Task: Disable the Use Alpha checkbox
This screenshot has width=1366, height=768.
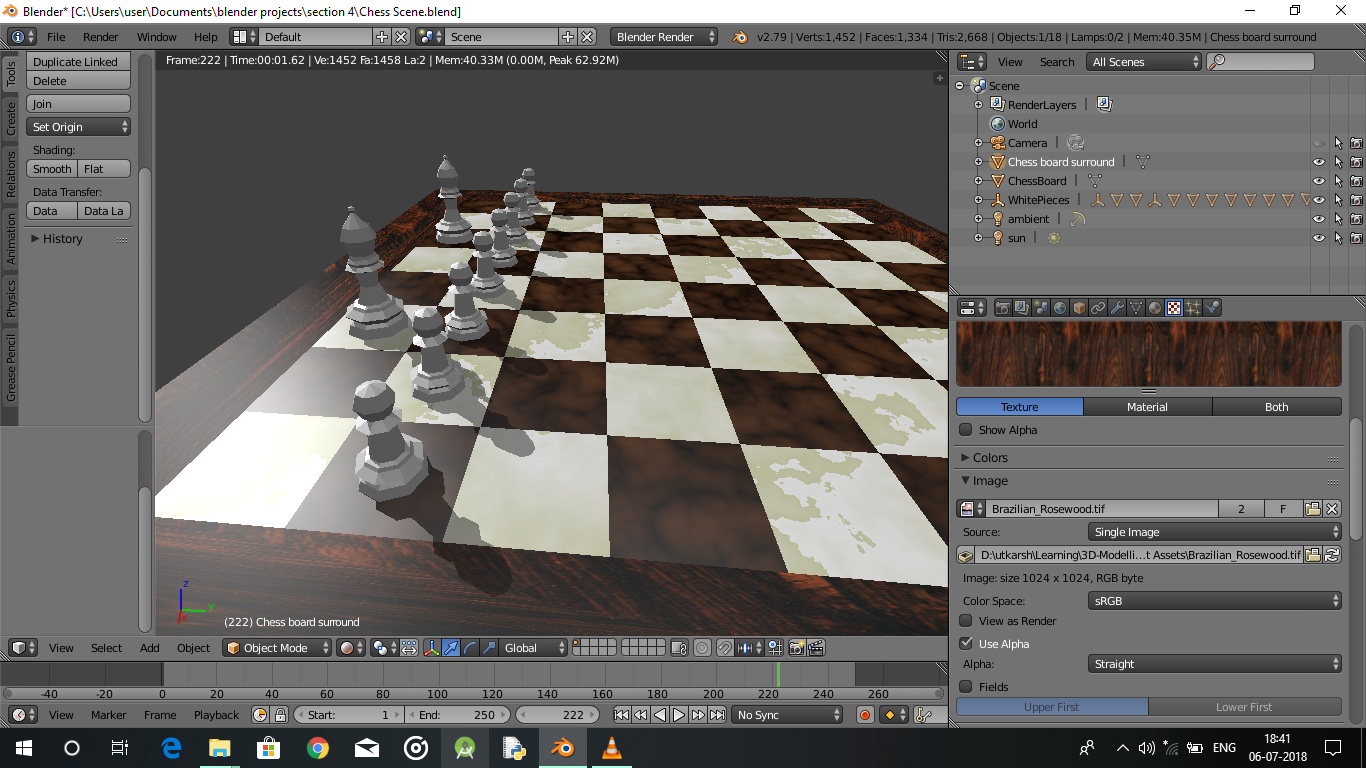Action: 966,644
